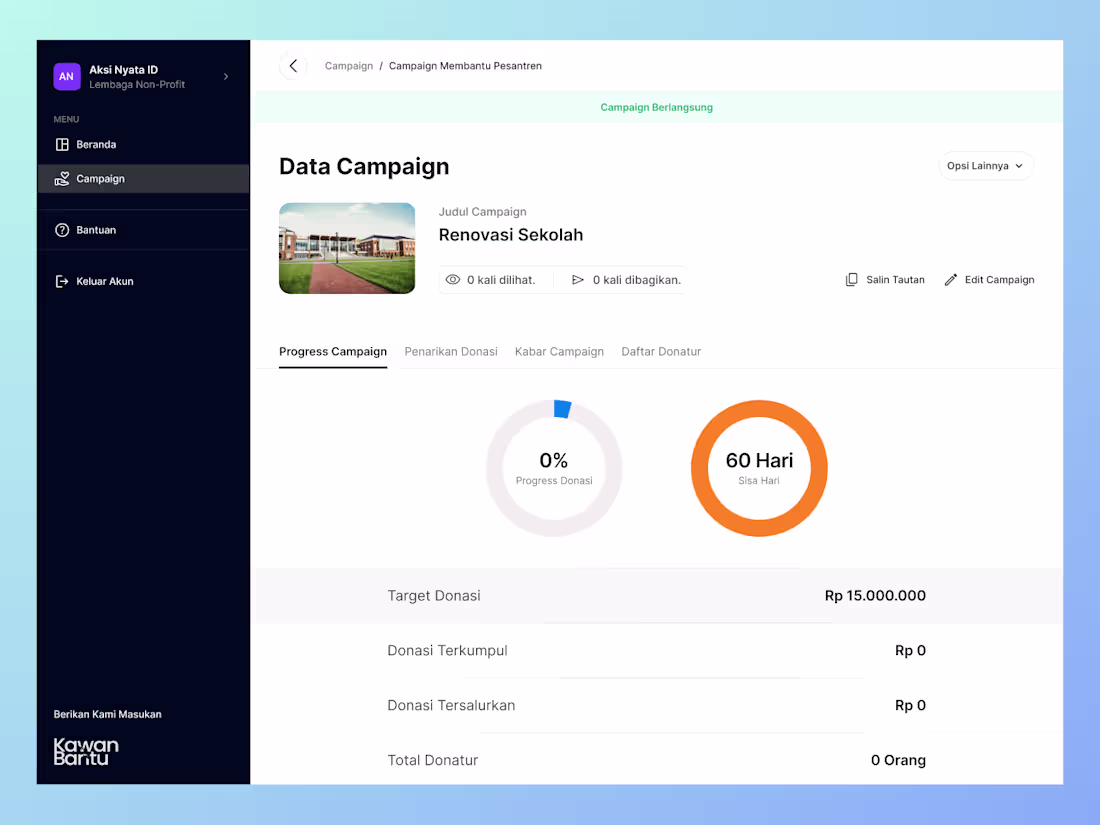Click the Renovasi Sekolah campaign thumbnail

347,248
